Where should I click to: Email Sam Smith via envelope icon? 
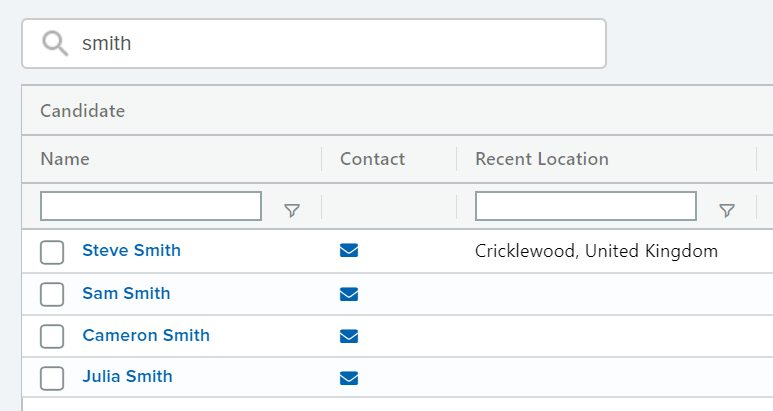[x=349, y=294]
